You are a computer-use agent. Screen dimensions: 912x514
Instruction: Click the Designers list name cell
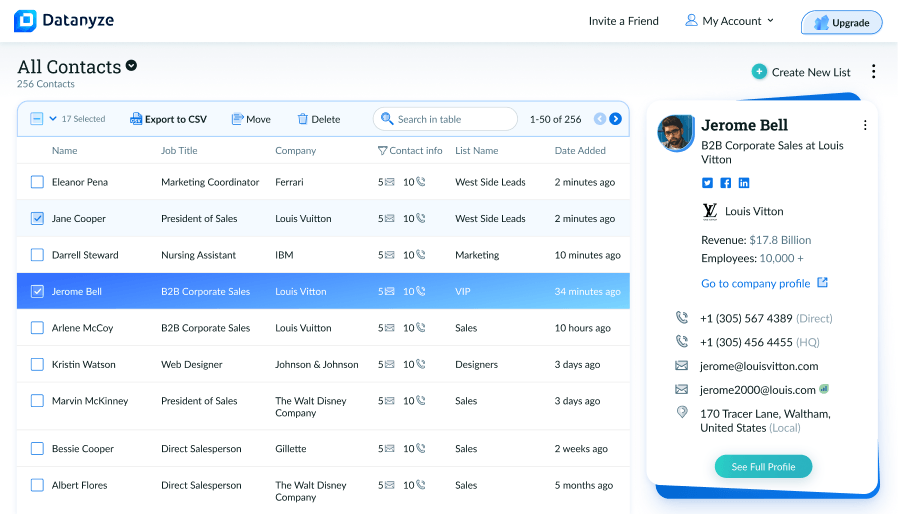(476, 365)
